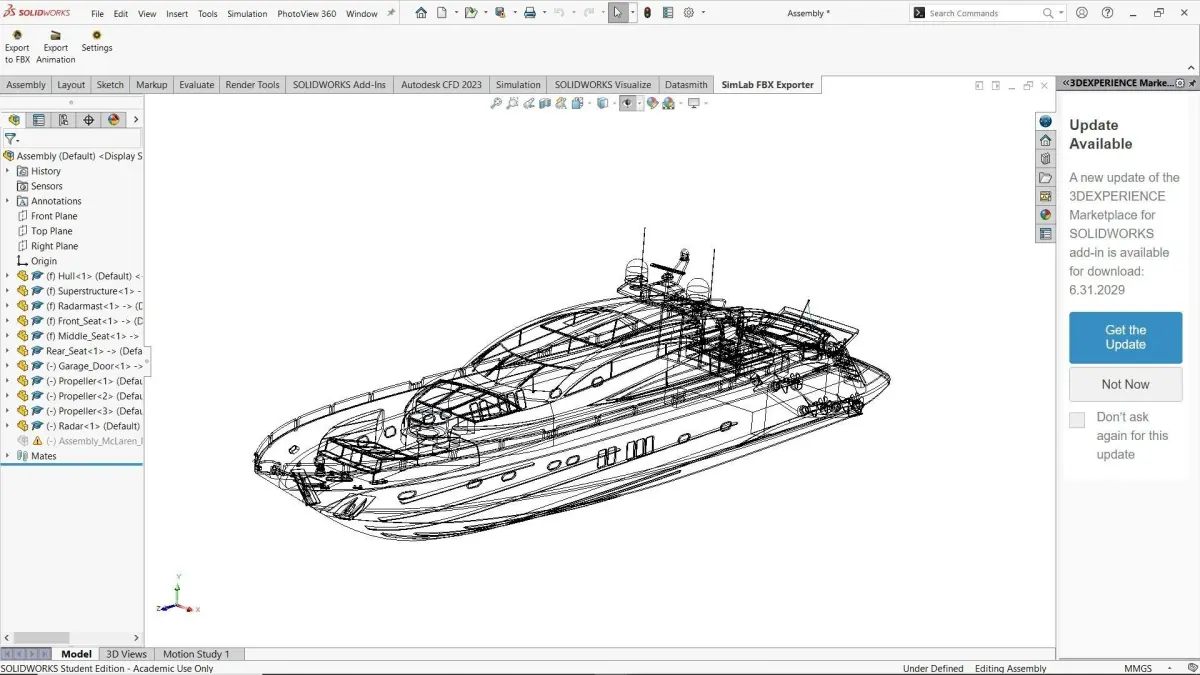This screenshot has height=675, width=1200.
Task: Switch to the Motion Study 1 tab
Action: pos(196,654)
